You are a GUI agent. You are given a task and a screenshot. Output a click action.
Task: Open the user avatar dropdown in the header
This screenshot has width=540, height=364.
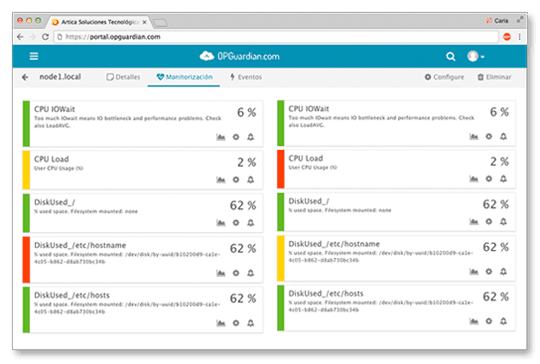tap(476, 56)
